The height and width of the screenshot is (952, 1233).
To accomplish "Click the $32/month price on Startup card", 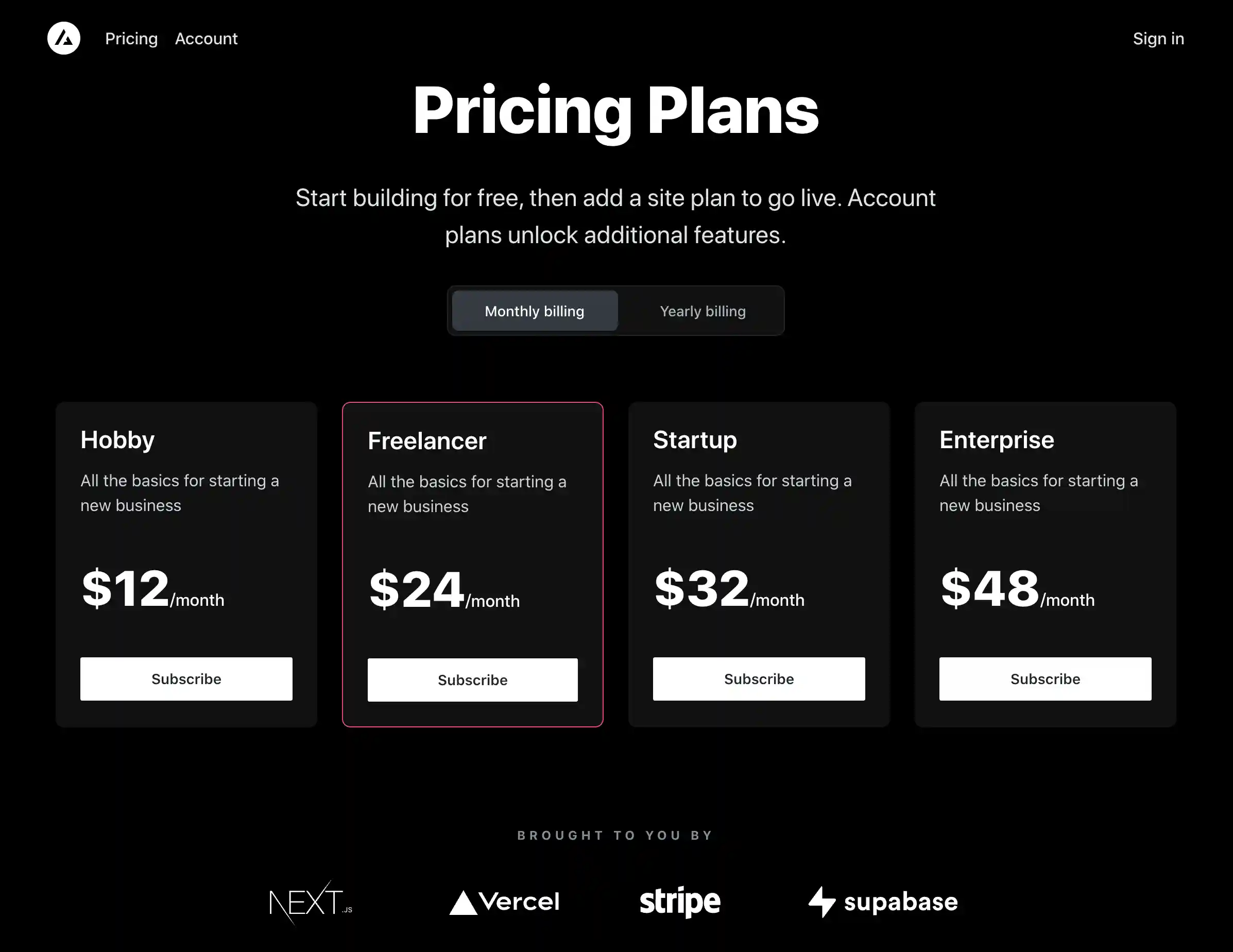I will pyautogui.click(x=729, y=590).
